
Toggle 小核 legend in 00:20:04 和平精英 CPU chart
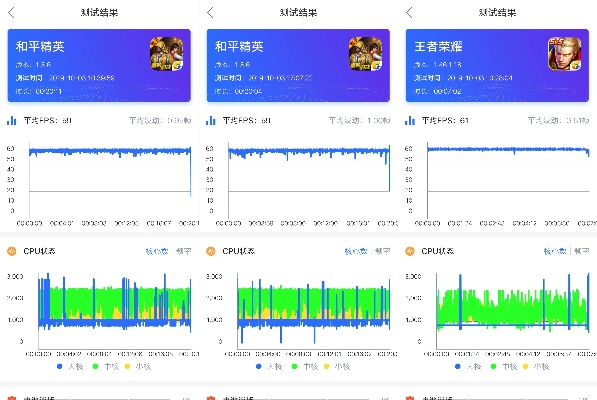(337, 367)
